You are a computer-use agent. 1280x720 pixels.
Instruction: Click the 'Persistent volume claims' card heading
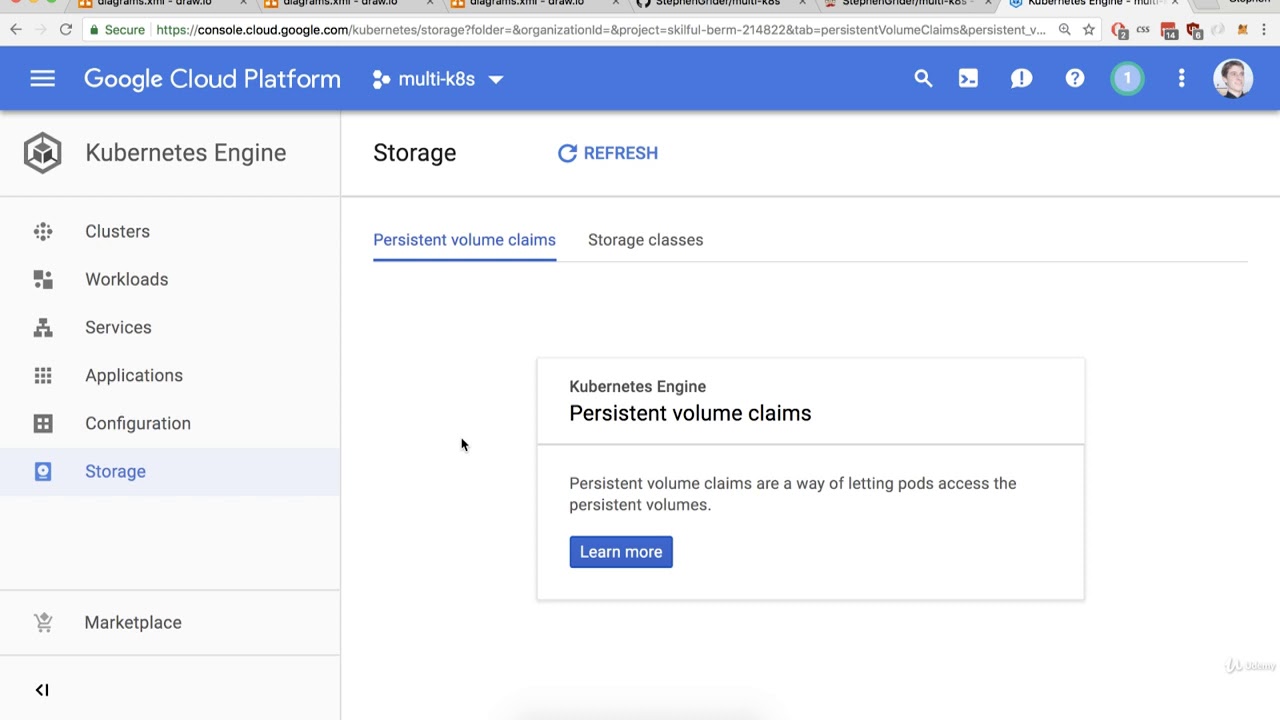coord(690,413)
